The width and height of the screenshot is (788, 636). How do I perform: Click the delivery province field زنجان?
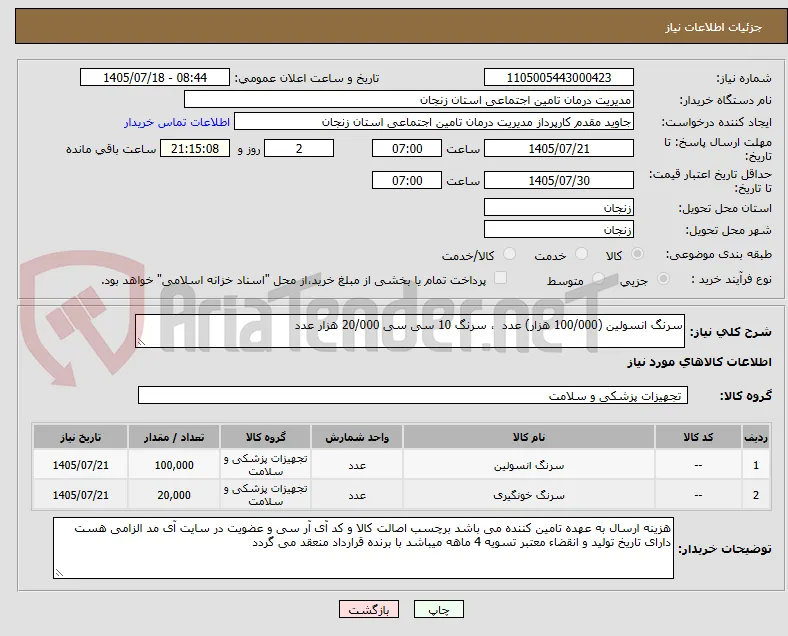(559, 207)
